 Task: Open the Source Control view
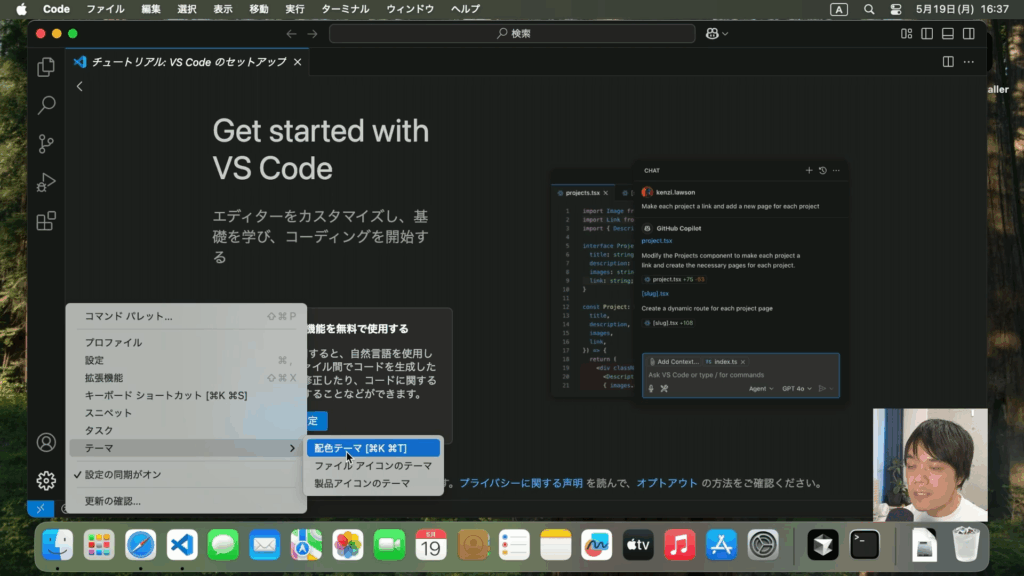(x=46, y=144)
